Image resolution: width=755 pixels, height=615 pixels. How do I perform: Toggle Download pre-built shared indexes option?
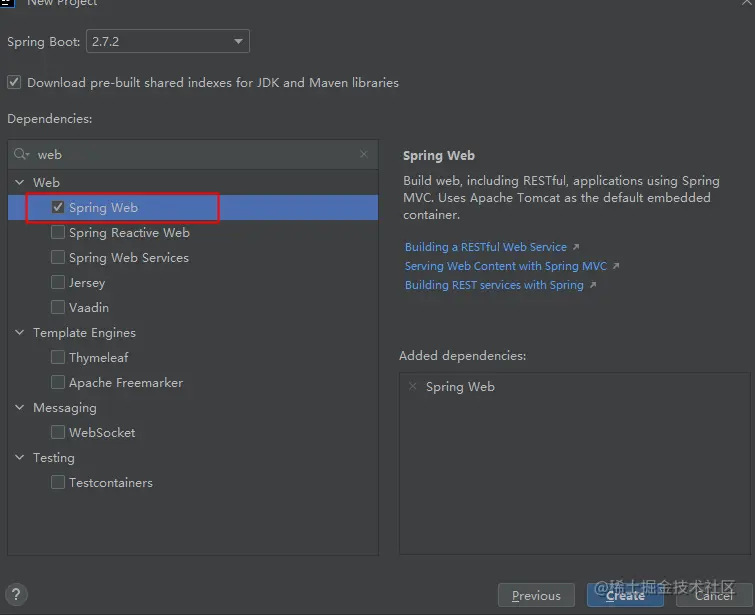(x=14, y=83)
